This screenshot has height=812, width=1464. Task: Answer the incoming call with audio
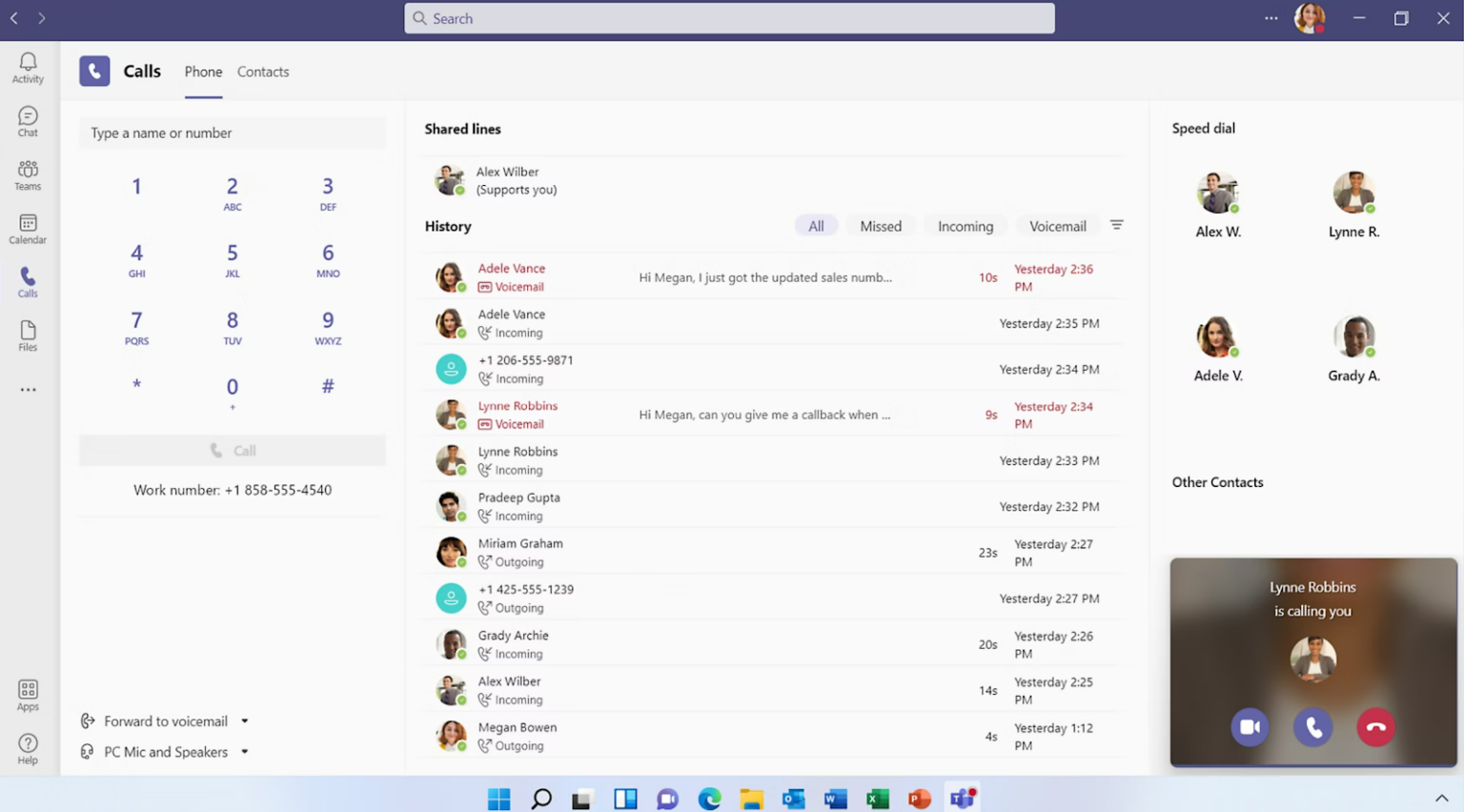[1312, 727]
